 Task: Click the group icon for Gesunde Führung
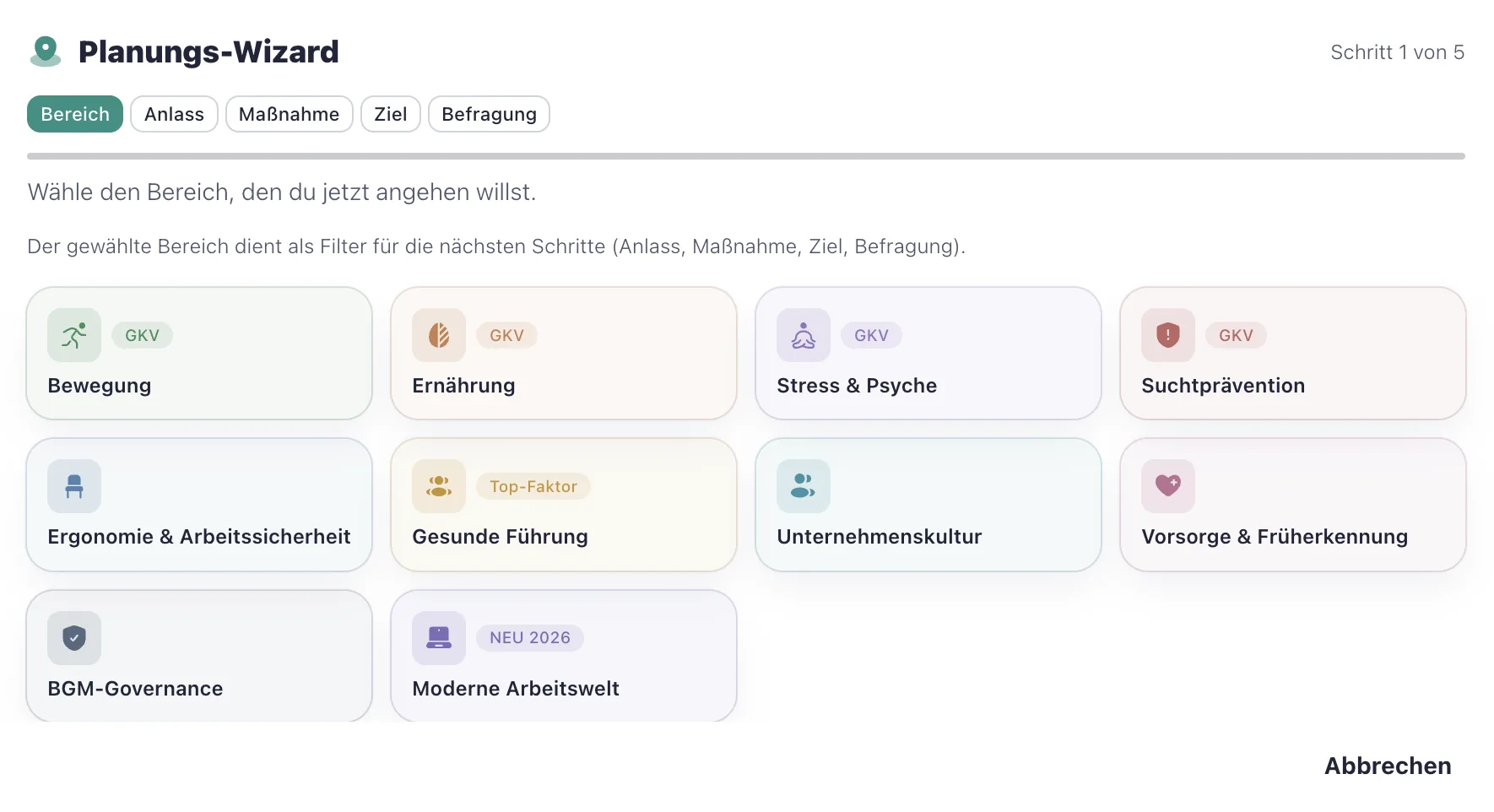[439, 486]
